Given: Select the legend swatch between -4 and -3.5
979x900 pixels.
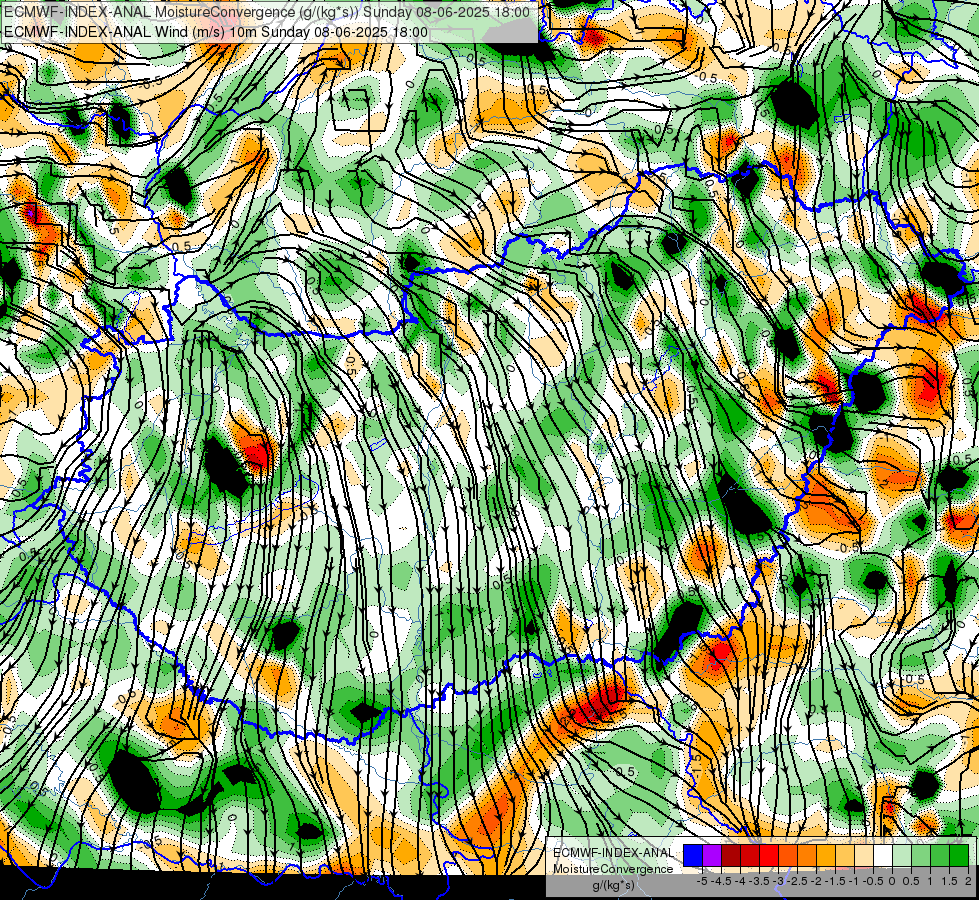Looking at the screenshot, I should pos(750,855).
